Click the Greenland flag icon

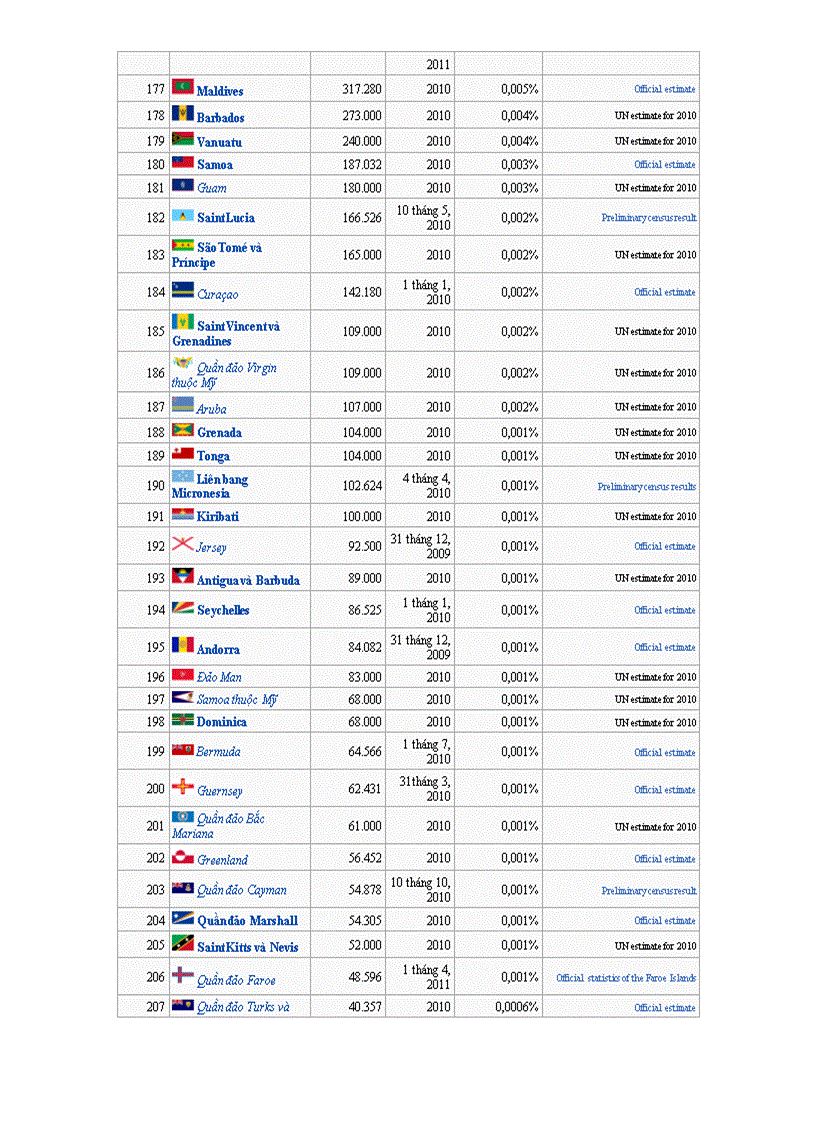183,856
